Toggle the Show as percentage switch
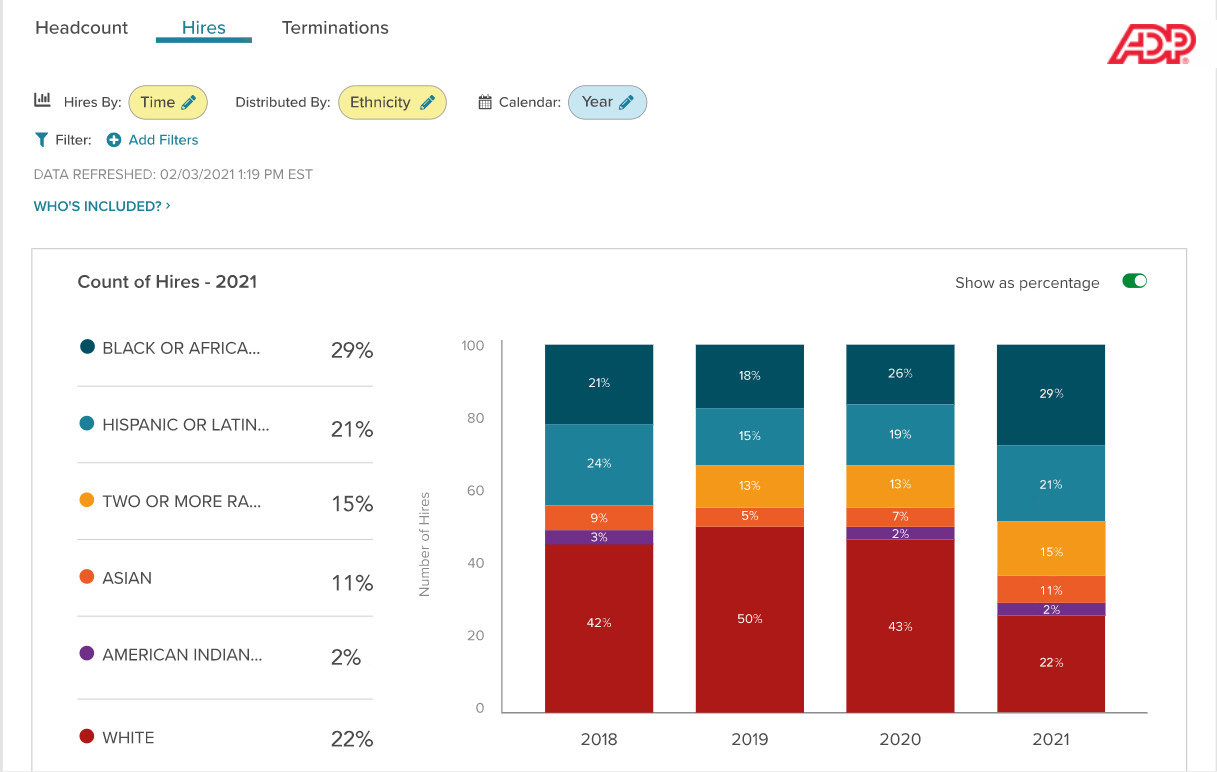This screenshot has width=1217, height=772. 1134,281
